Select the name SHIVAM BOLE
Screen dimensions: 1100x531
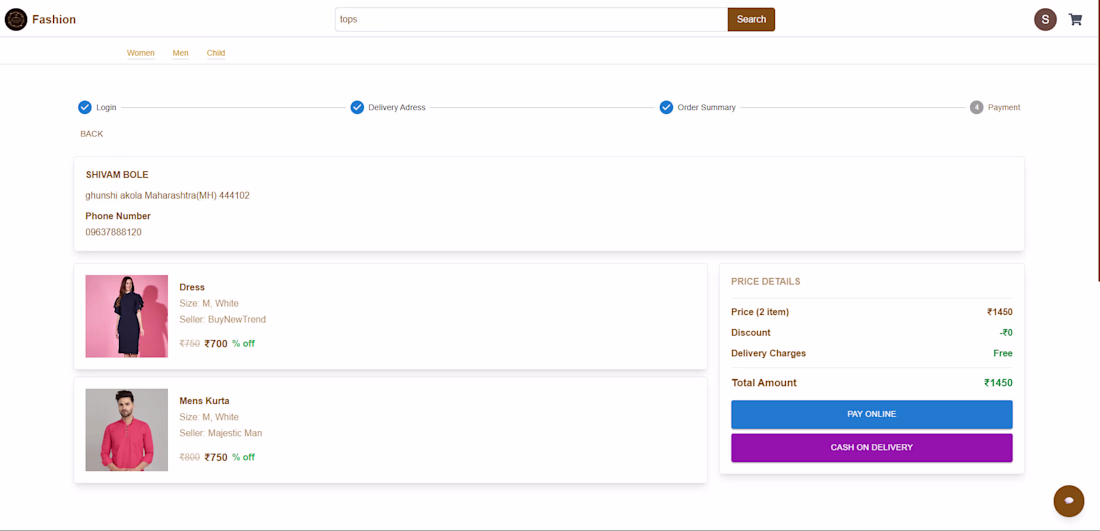tap(117, 175)
